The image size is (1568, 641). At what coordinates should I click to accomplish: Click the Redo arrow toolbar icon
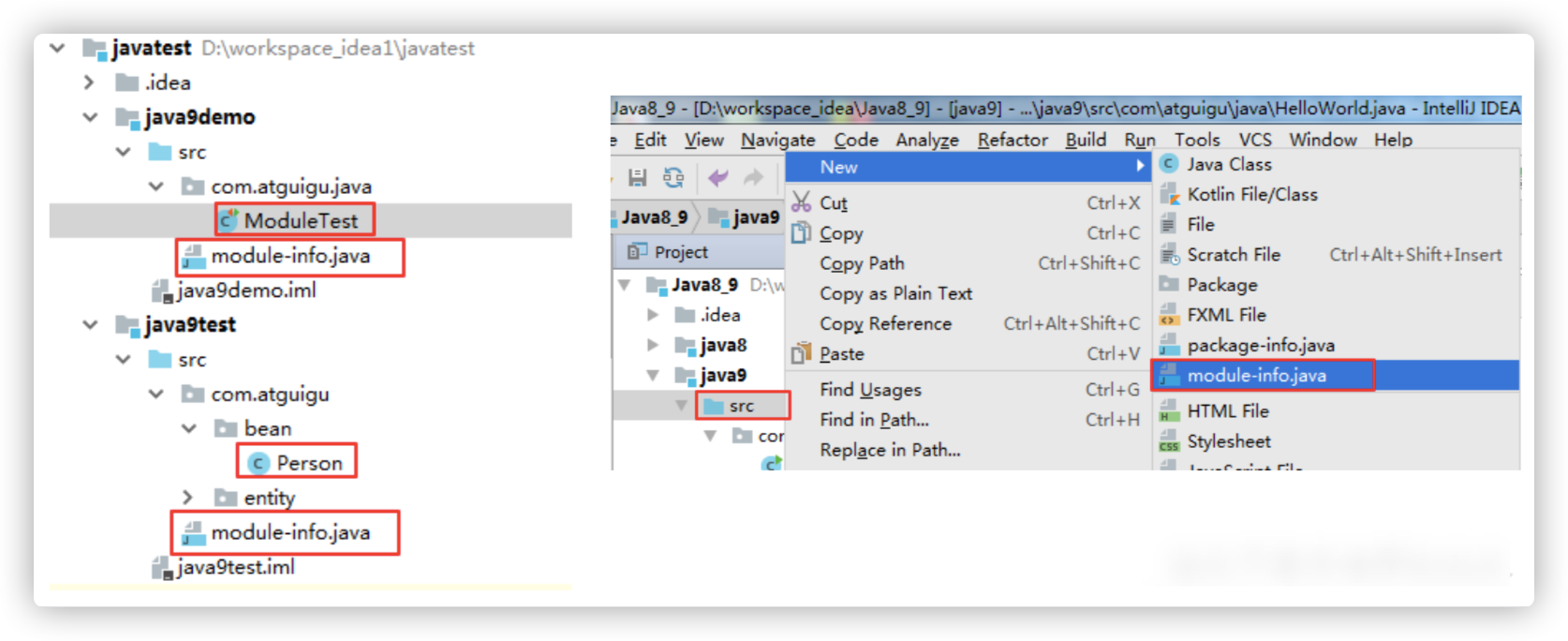point(753,177)
